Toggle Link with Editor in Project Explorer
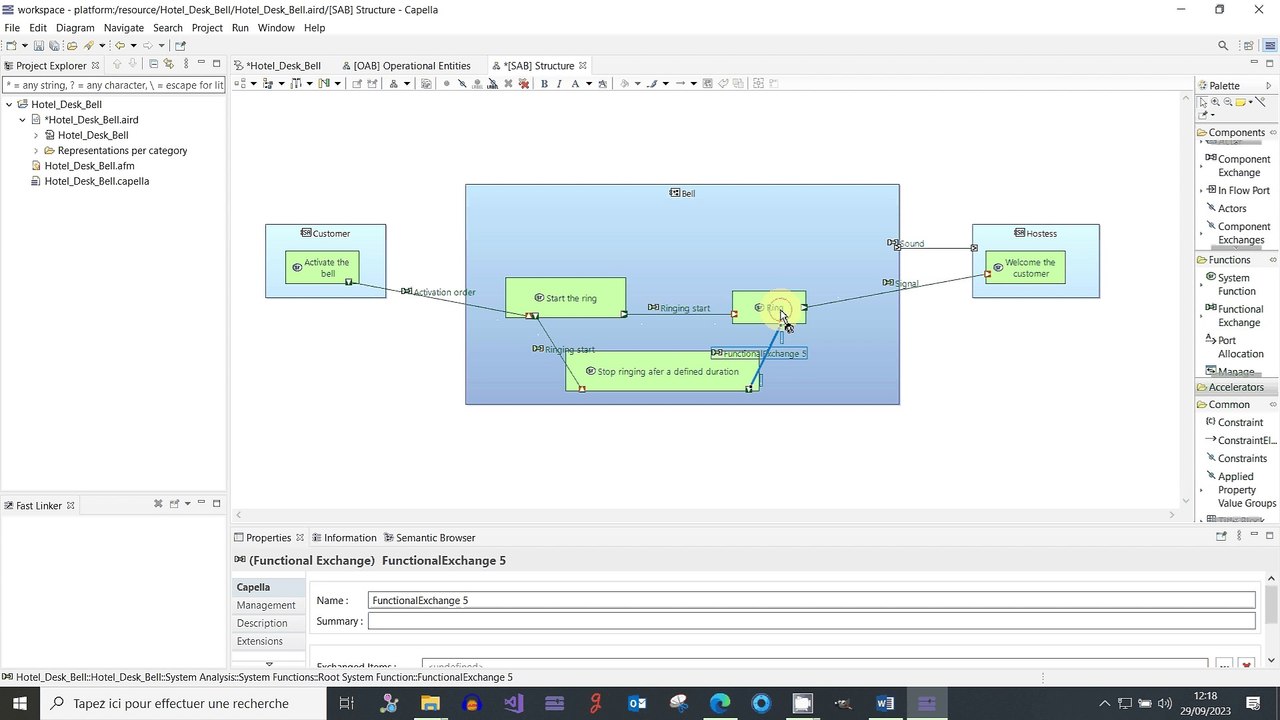This screenshot has width=1280, height=720. coord(169,65)
